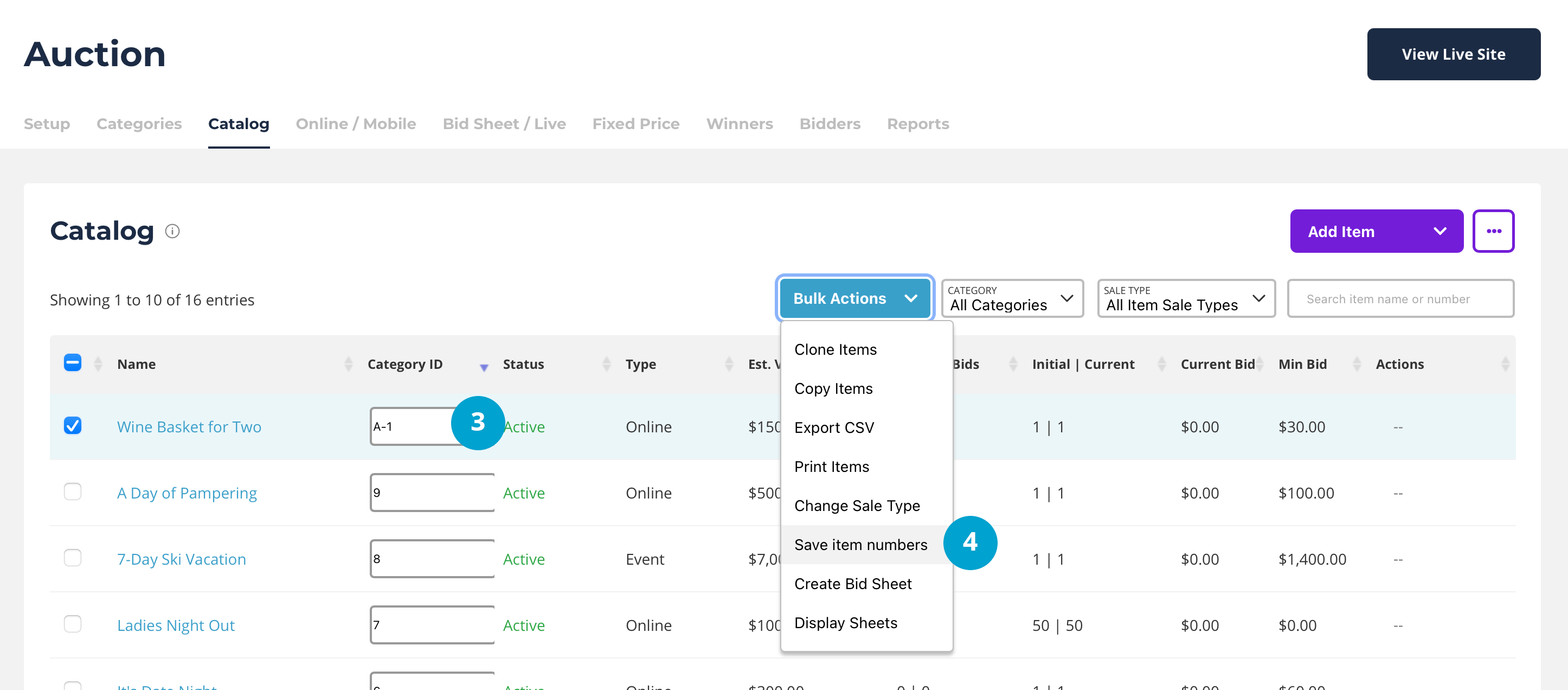Open the three-dots more options button
The width and height of the screenshot is (1568, 690).
(x=1493, y=232)
